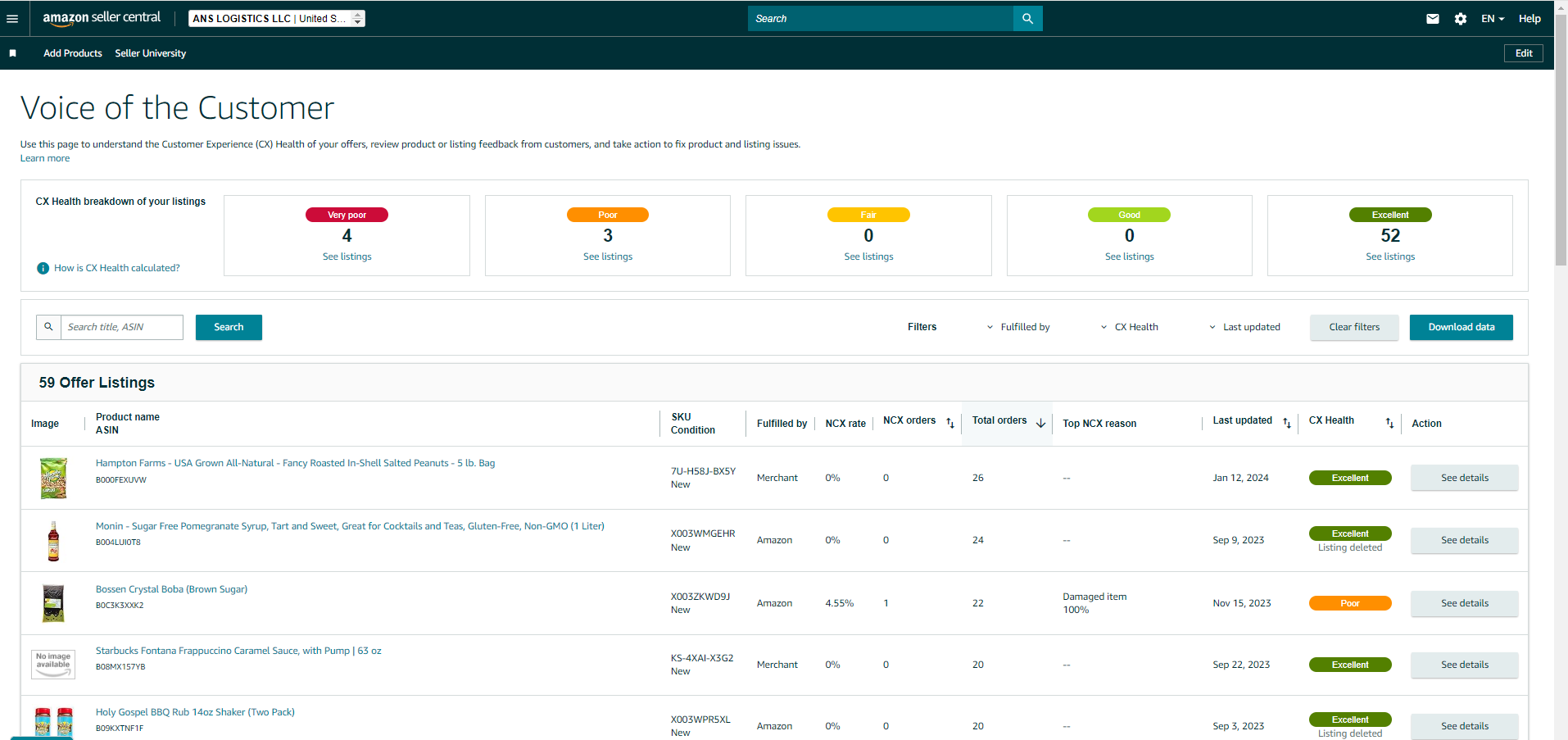Screen dimensions: 1568x740
Task: Expand the Fulfilled by filter
Action: coord(1018,327)
